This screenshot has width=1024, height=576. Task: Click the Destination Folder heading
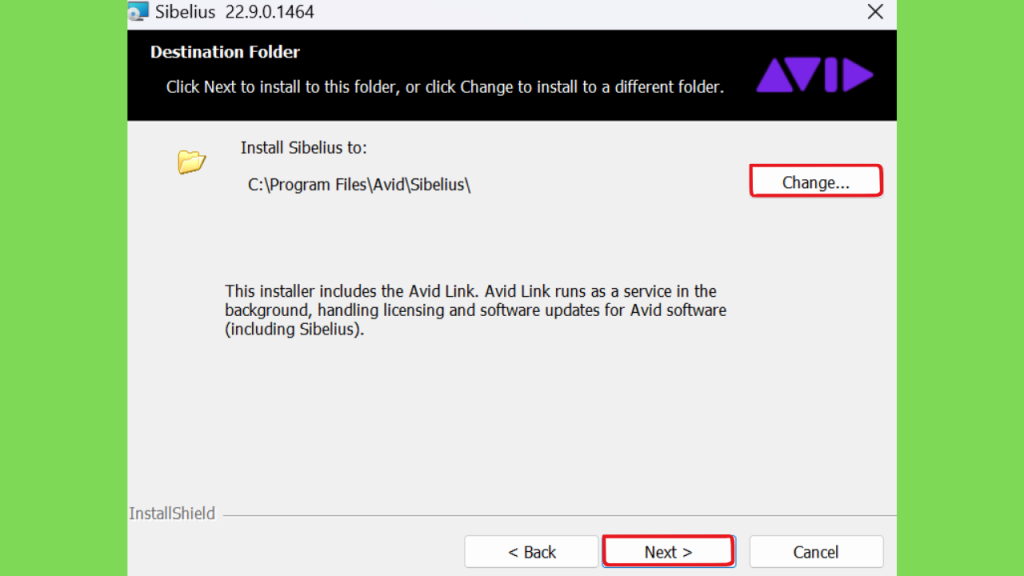[x=225, y=52]
